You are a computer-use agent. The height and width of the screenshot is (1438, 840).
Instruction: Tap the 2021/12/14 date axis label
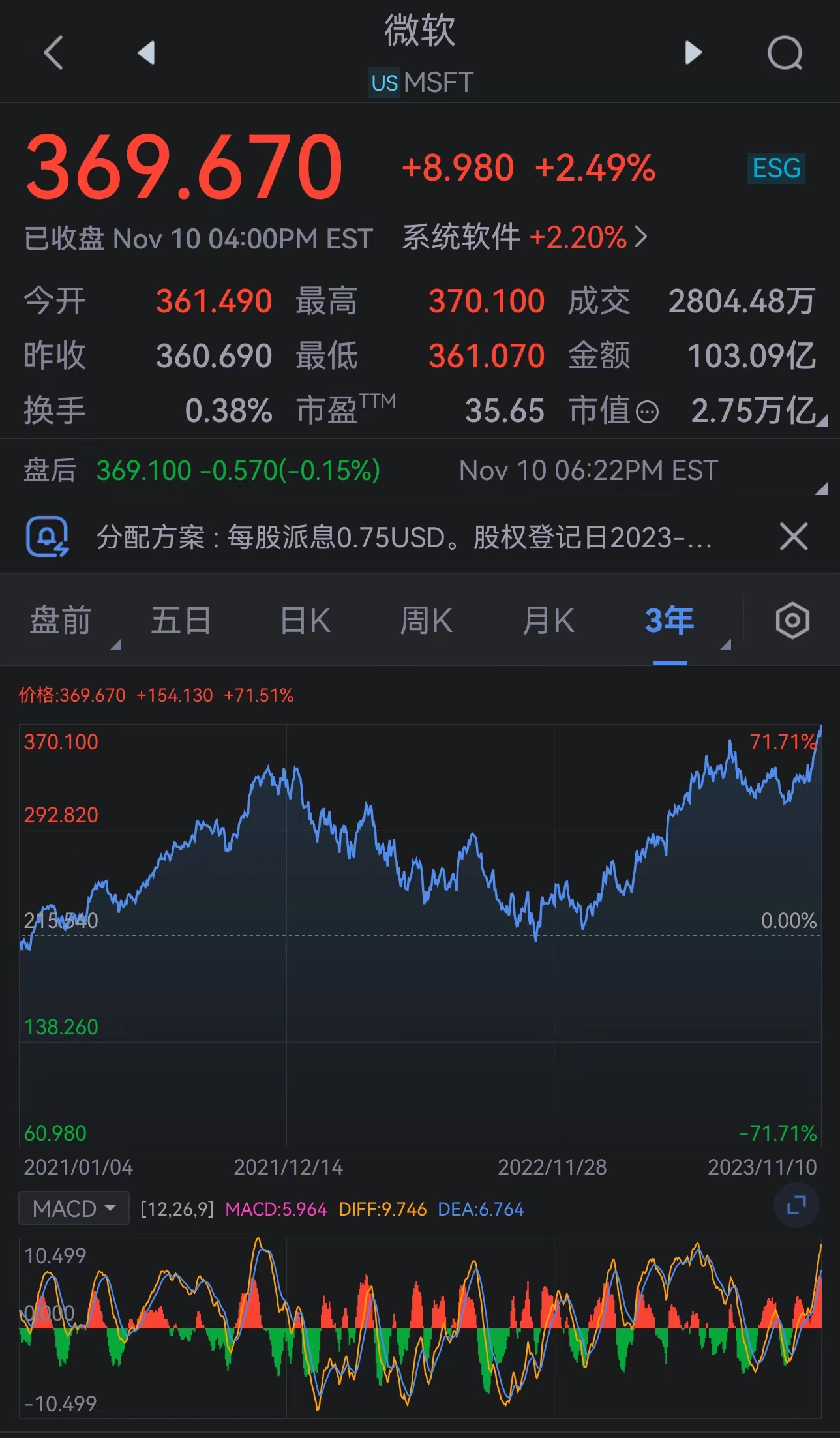pyautogui.click(x=288, y=1167)
